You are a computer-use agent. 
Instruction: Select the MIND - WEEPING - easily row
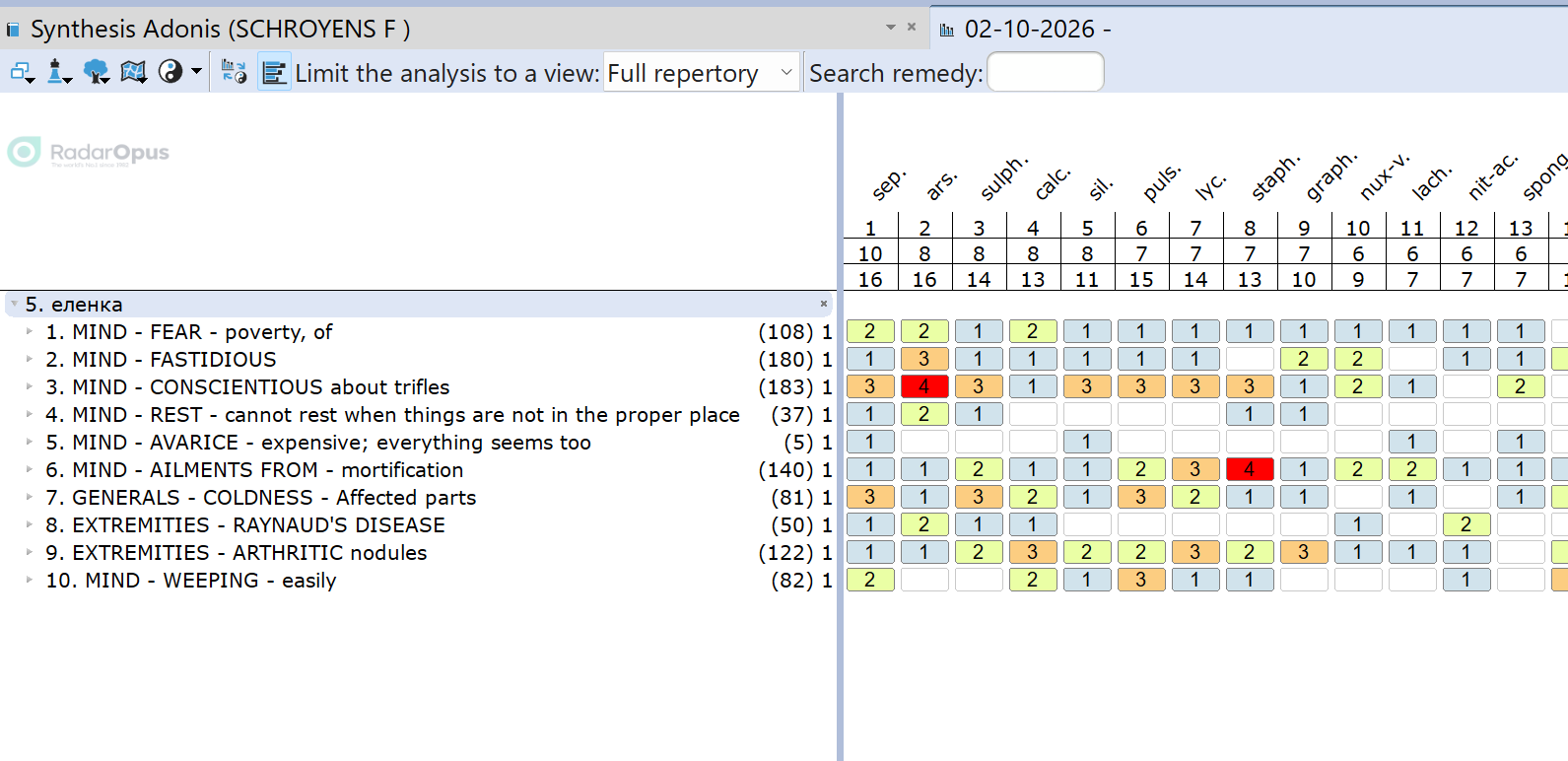(420, 581)
